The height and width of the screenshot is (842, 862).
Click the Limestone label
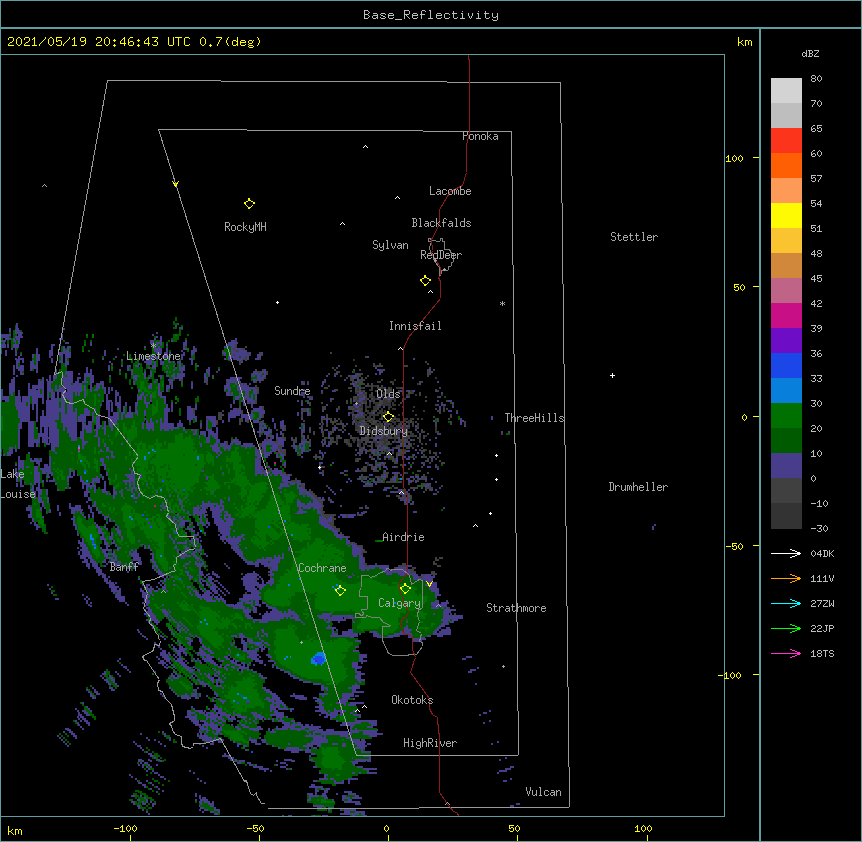pos(153,356)
